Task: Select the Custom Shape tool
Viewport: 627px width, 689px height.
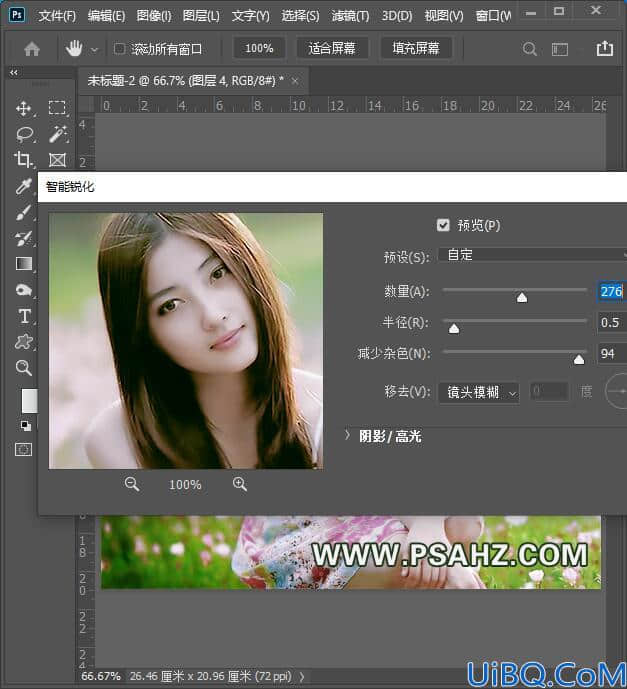Action: (x=24, y=341)
